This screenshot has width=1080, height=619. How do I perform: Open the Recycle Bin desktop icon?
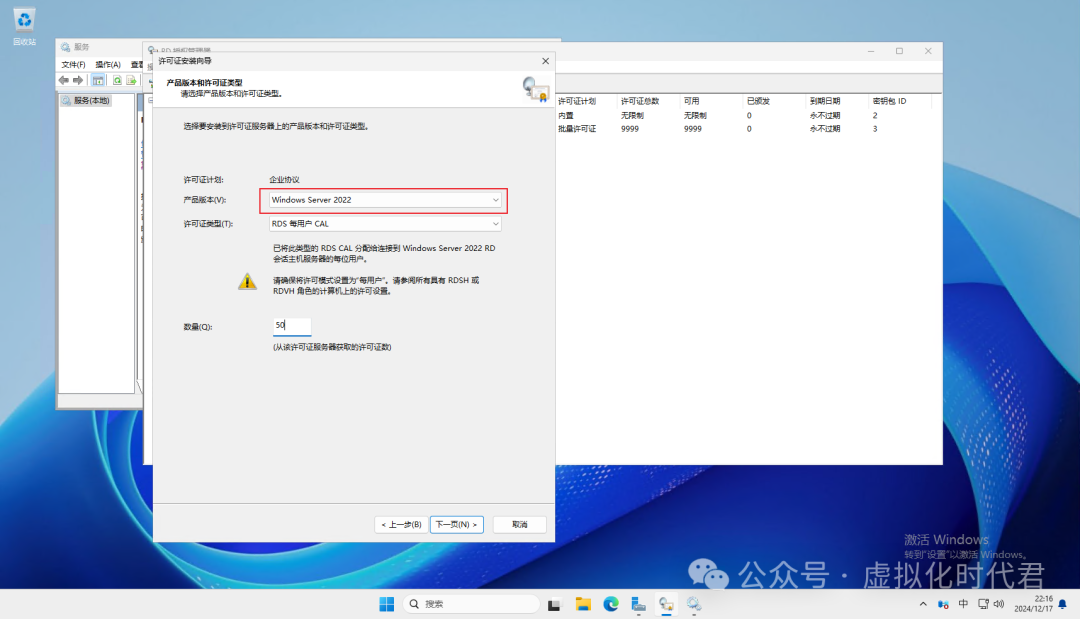tap(24, 24)
